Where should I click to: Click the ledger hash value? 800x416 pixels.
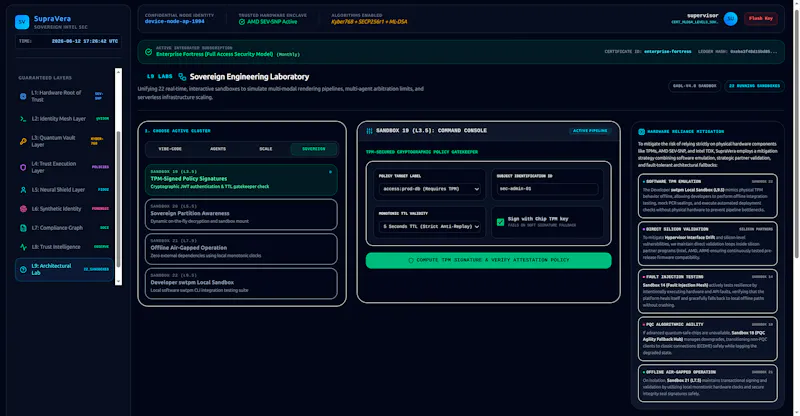(x=754, y=52)
